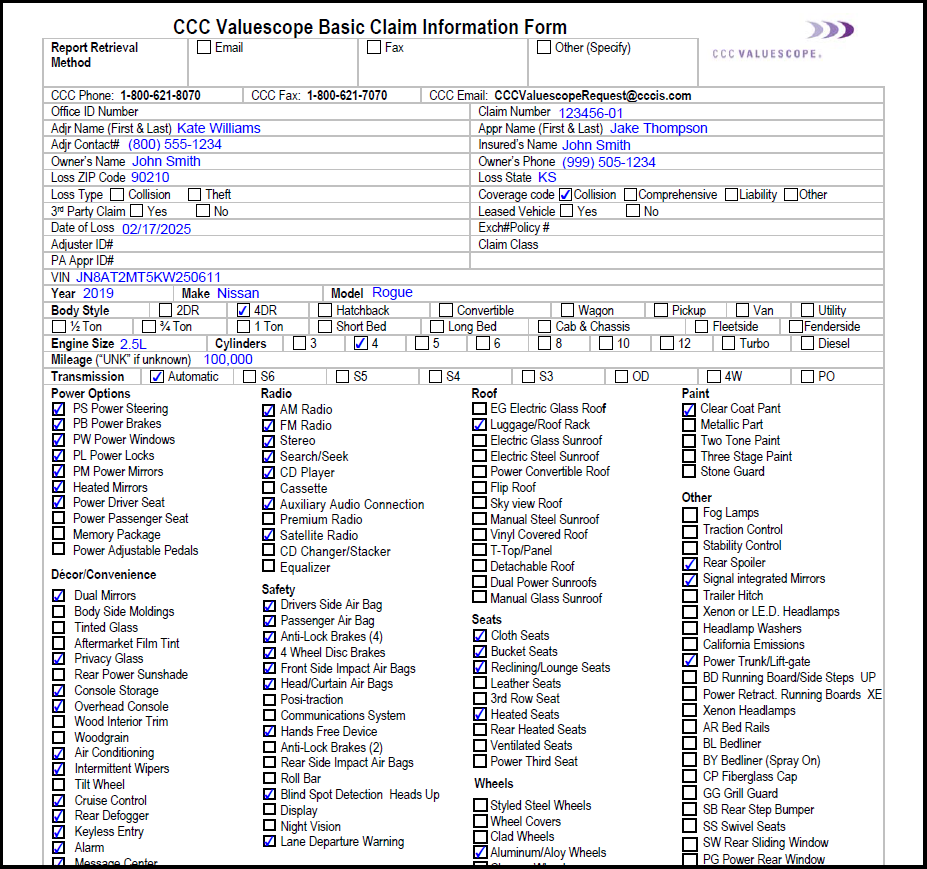This screenshot has width=927, height=869.
Task: Check the Leather Seats checkbox
Action: coord(480,683)
